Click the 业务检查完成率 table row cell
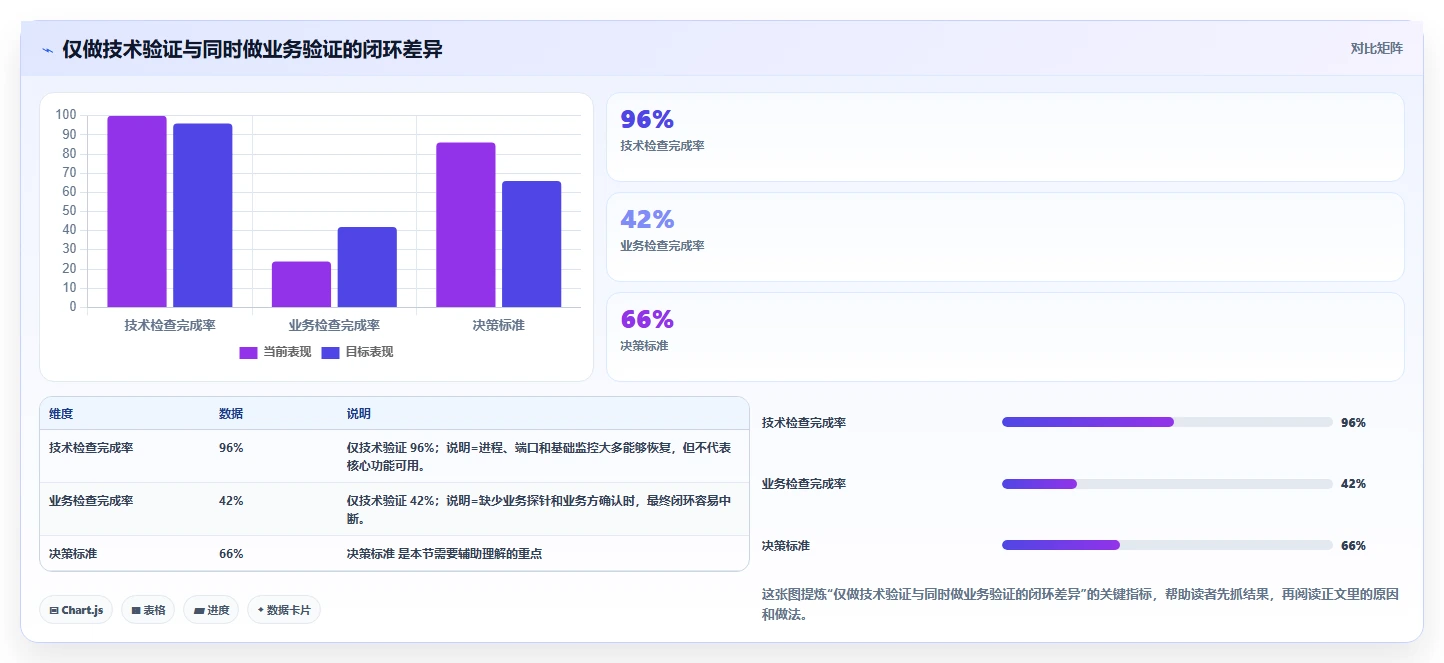This screenshot has width=1444, height=663. (91, 501)
